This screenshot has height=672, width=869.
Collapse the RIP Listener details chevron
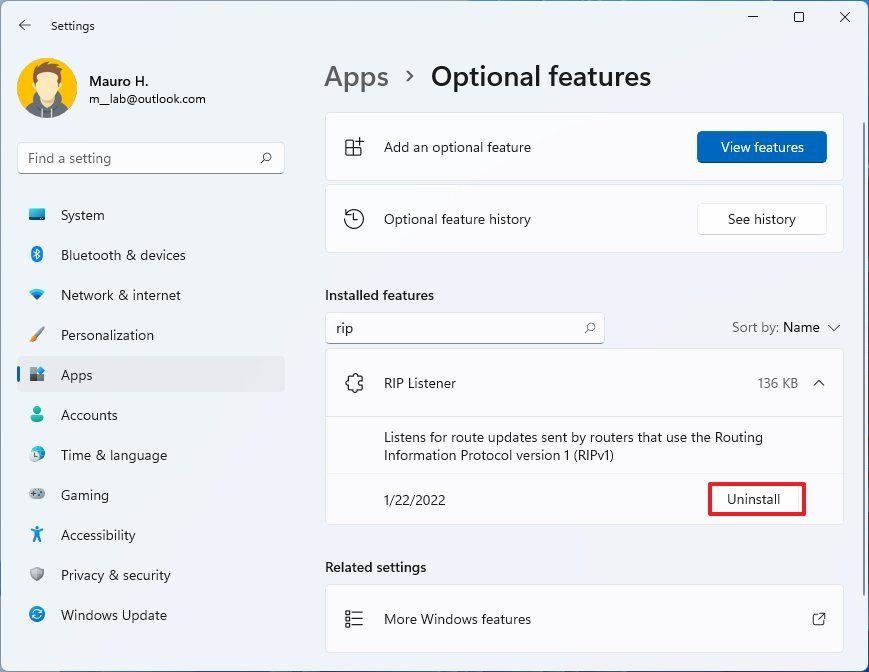(819, 383)
